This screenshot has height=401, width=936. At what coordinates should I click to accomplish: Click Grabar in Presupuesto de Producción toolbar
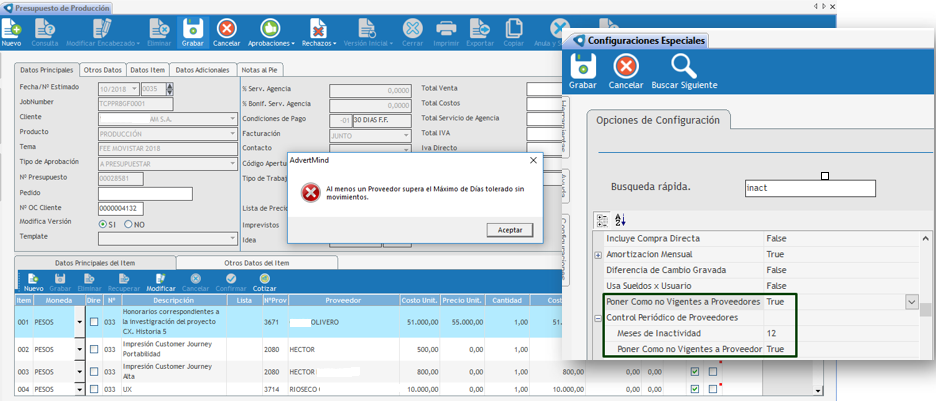point(192,31)
